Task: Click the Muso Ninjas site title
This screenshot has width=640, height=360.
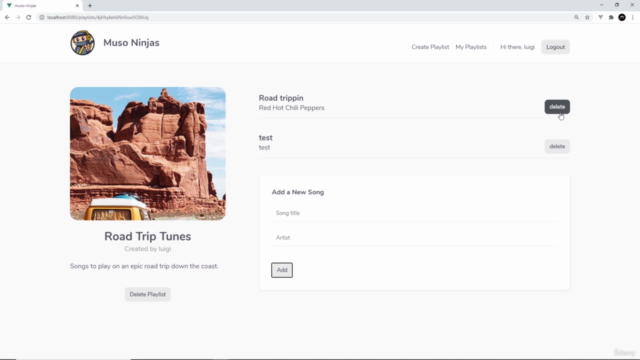Action: coord(131,42)
